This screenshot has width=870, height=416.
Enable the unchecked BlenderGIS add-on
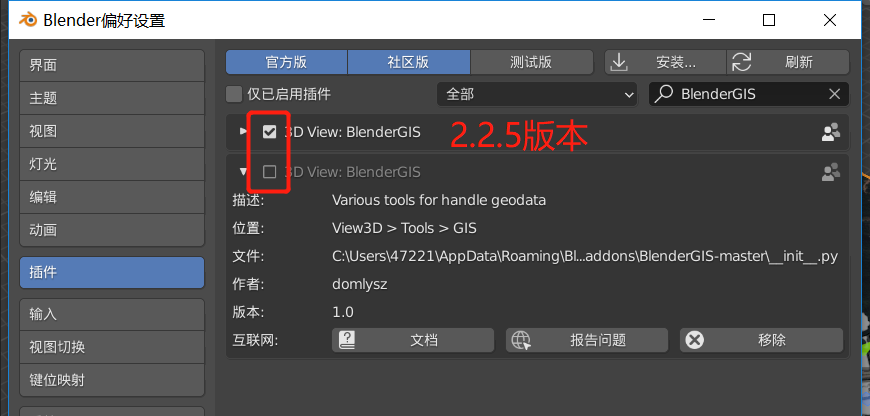tap(269, 173)
